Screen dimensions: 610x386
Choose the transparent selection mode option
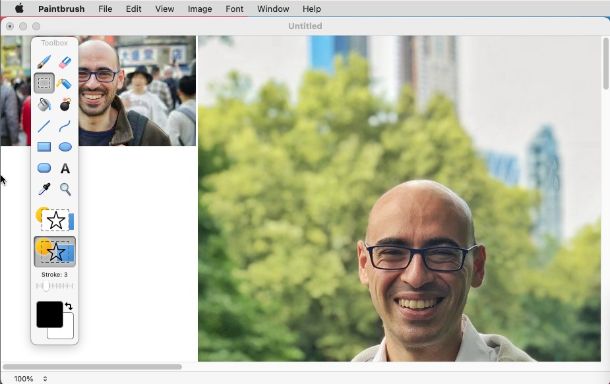(55, 251)
